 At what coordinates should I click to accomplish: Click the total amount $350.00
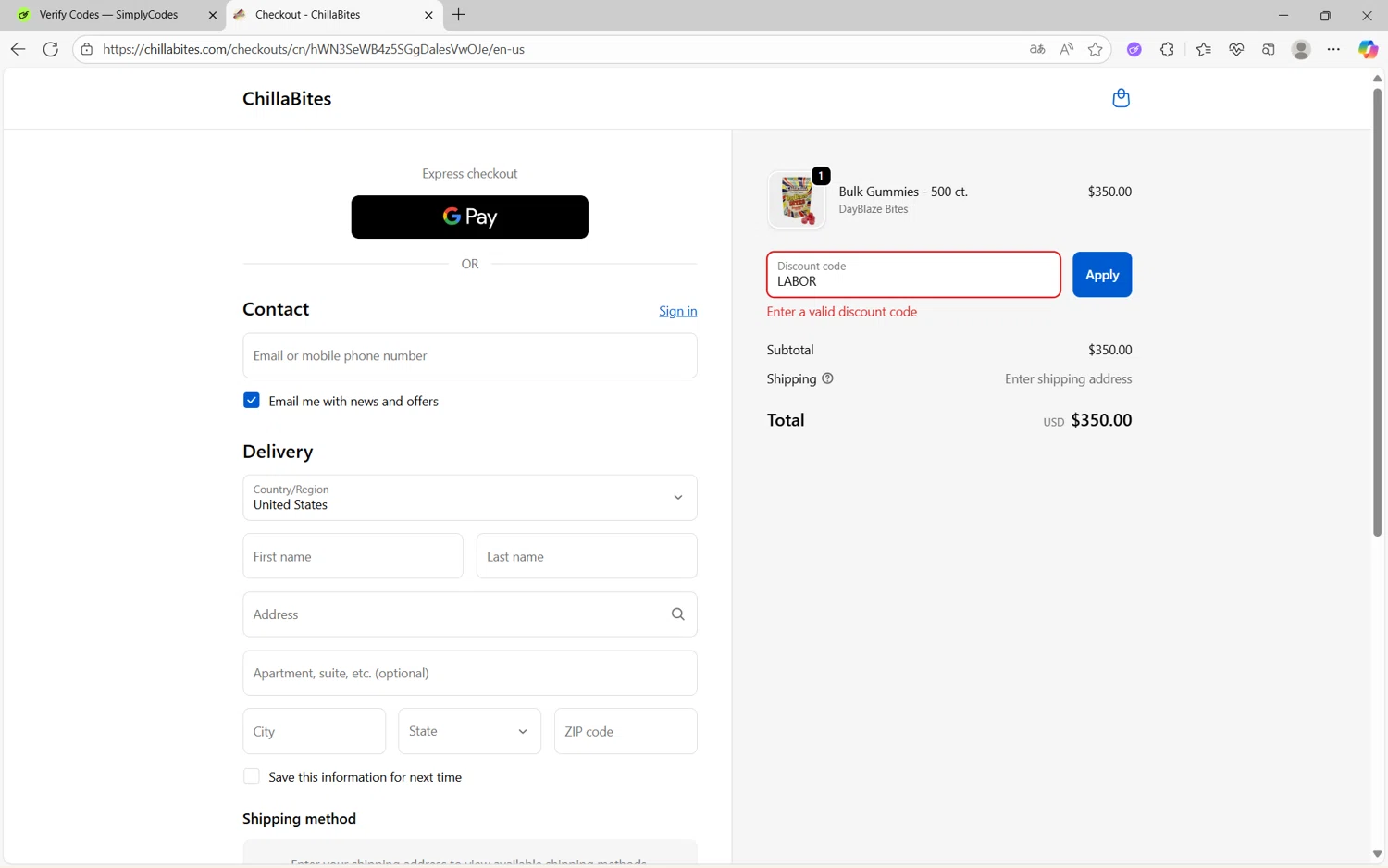[1101, 420]
